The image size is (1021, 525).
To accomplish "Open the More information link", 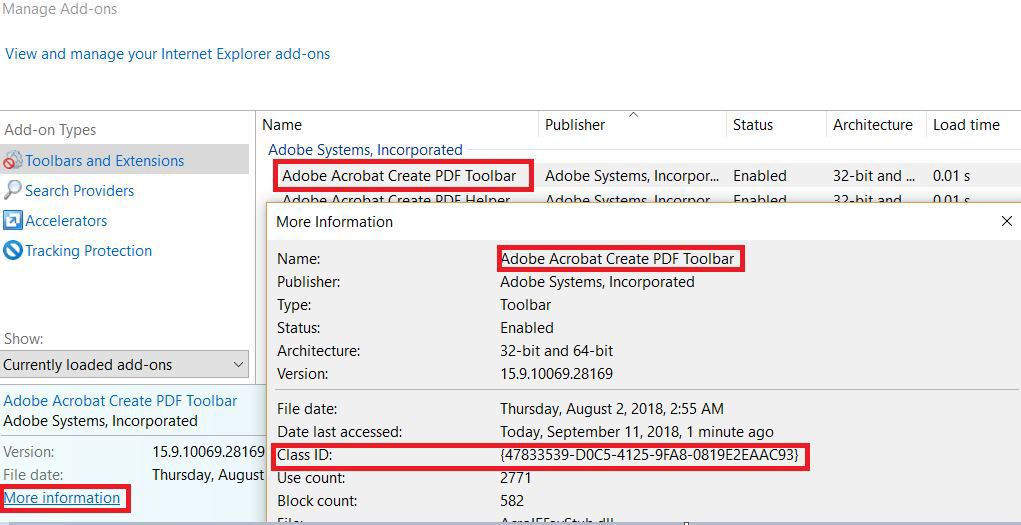I will pyautogui.click(x=62, y=498).
